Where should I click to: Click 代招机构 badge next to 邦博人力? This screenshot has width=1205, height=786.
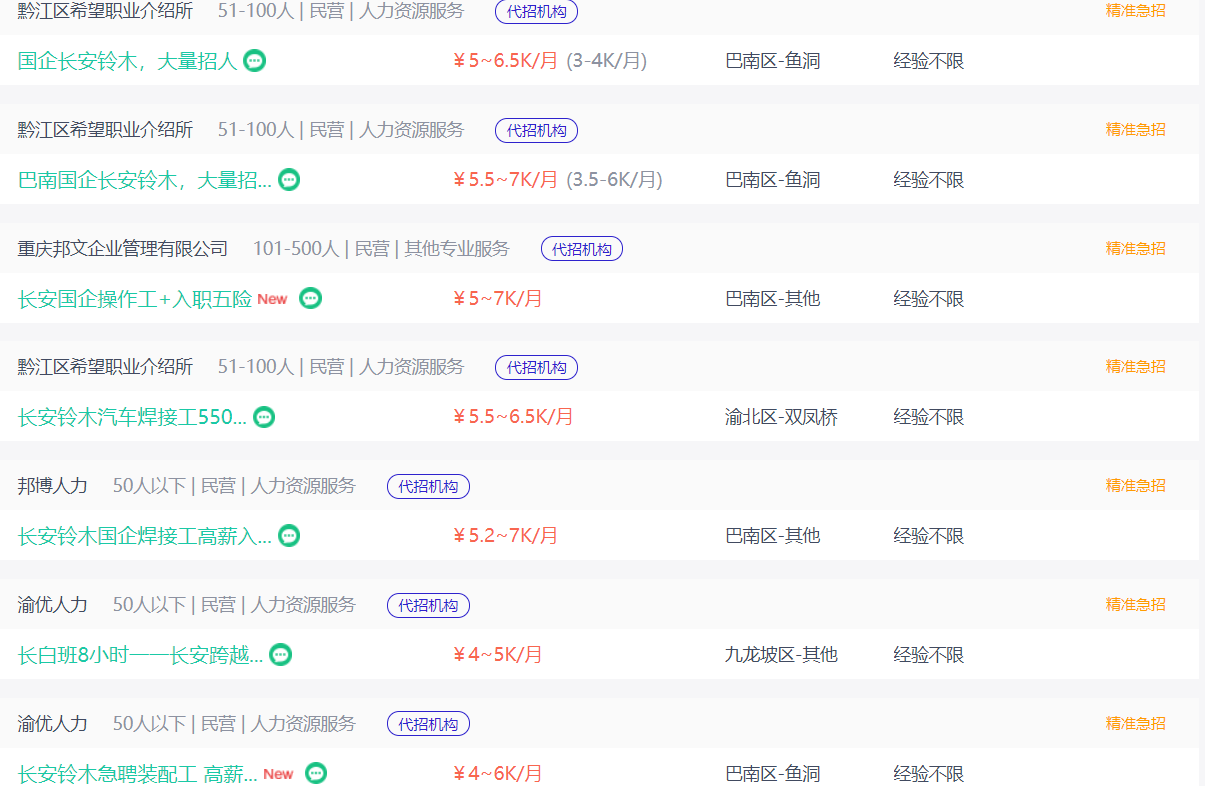428,487
